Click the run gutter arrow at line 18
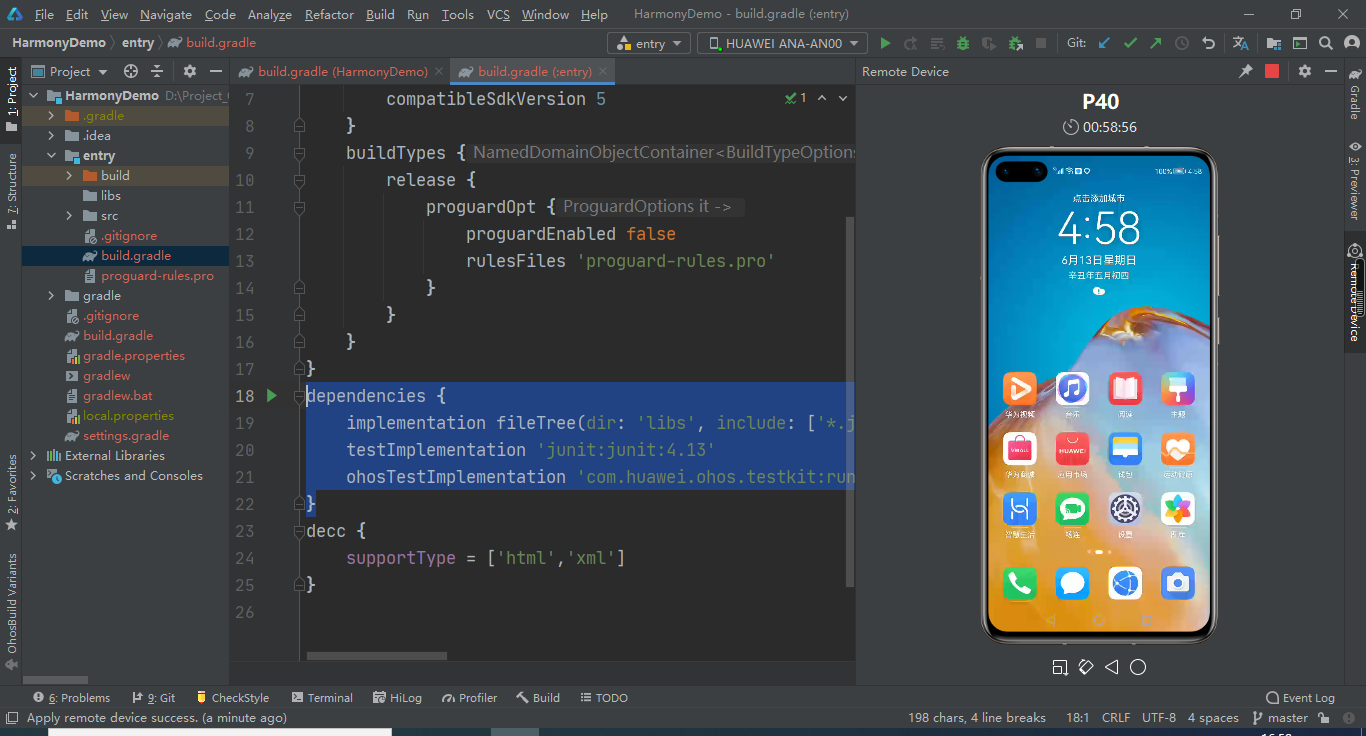The image size is (1366, 736). click(272, 396)
